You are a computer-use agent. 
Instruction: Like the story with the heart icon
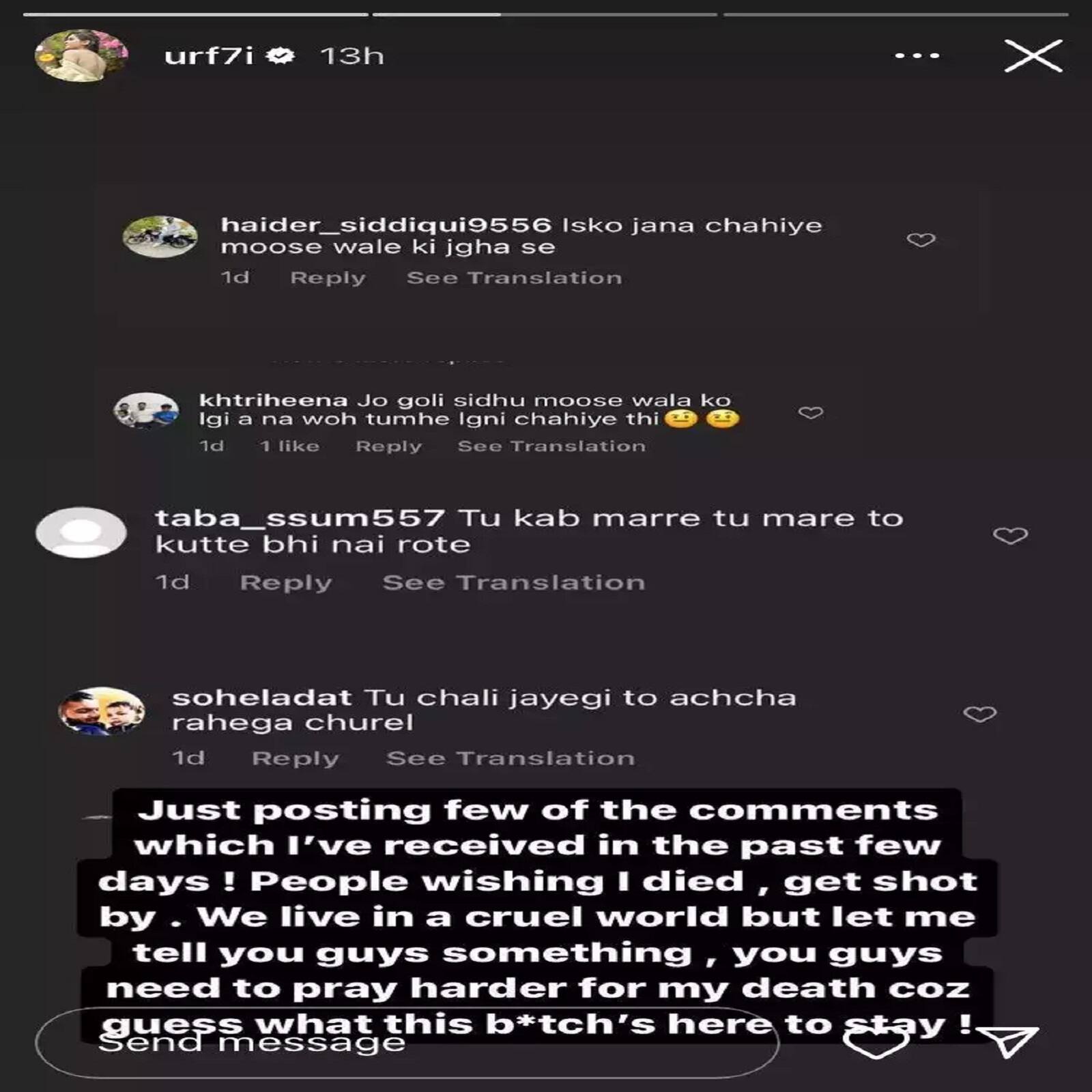(876, 1041)
